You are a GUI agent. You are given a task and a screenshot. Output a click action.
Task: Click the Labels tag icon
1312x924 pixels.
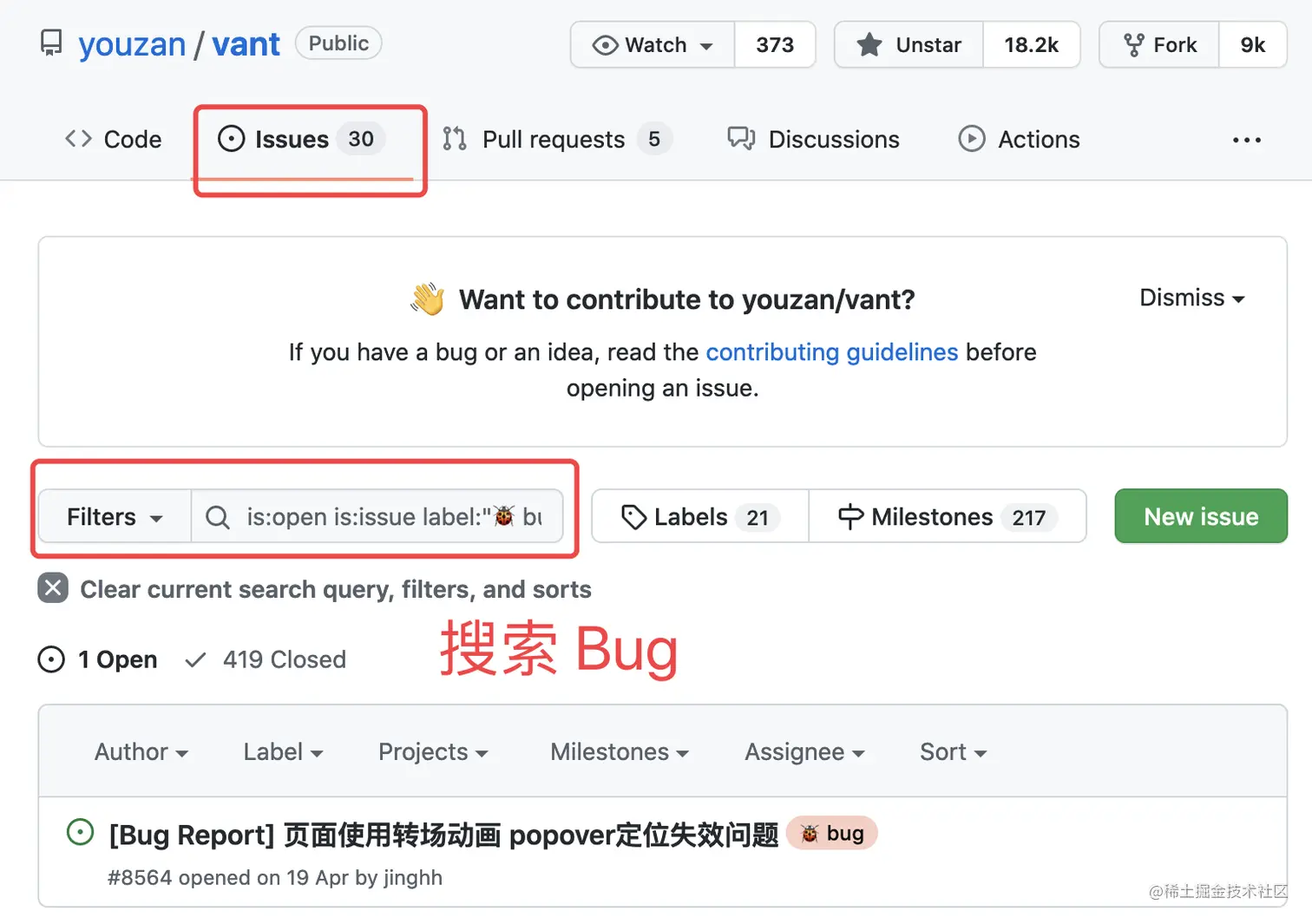(x=633, y=516)
